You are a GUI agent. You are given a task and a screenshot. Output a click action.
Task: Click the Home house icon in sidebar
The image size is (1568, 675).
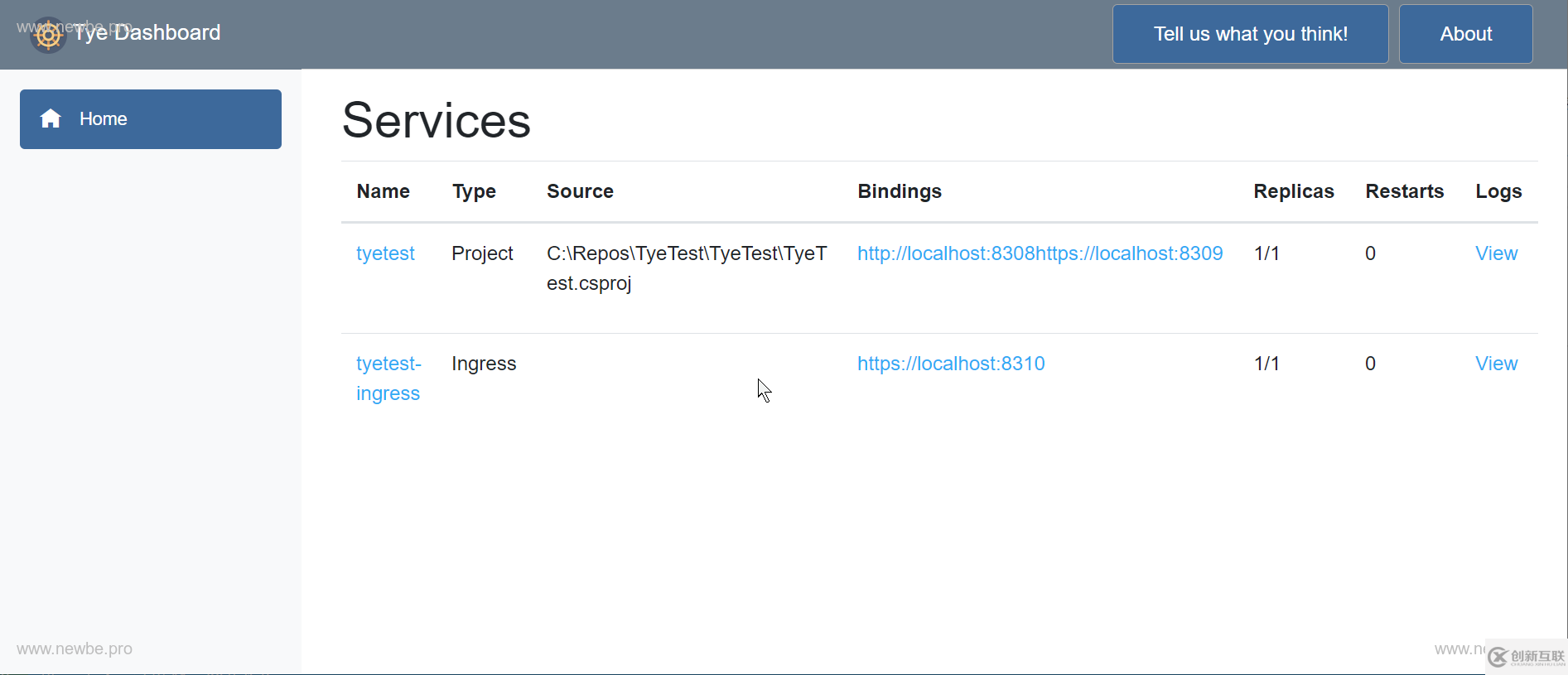point(51,118)
